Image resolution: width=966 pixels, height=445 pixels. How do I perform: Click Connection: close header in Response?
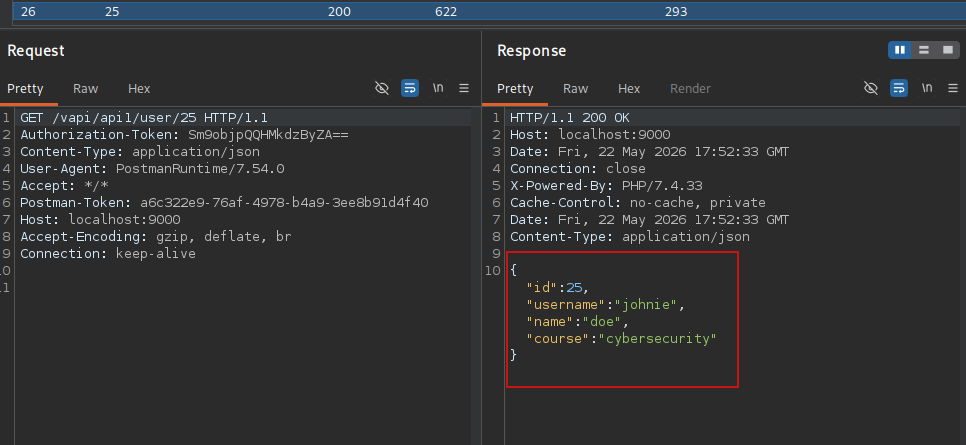tap(578, 168)
